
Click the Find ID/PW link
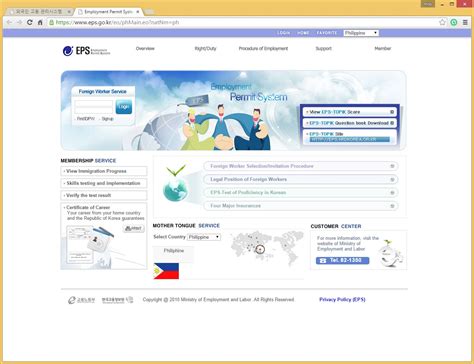(x=86, y=119)
